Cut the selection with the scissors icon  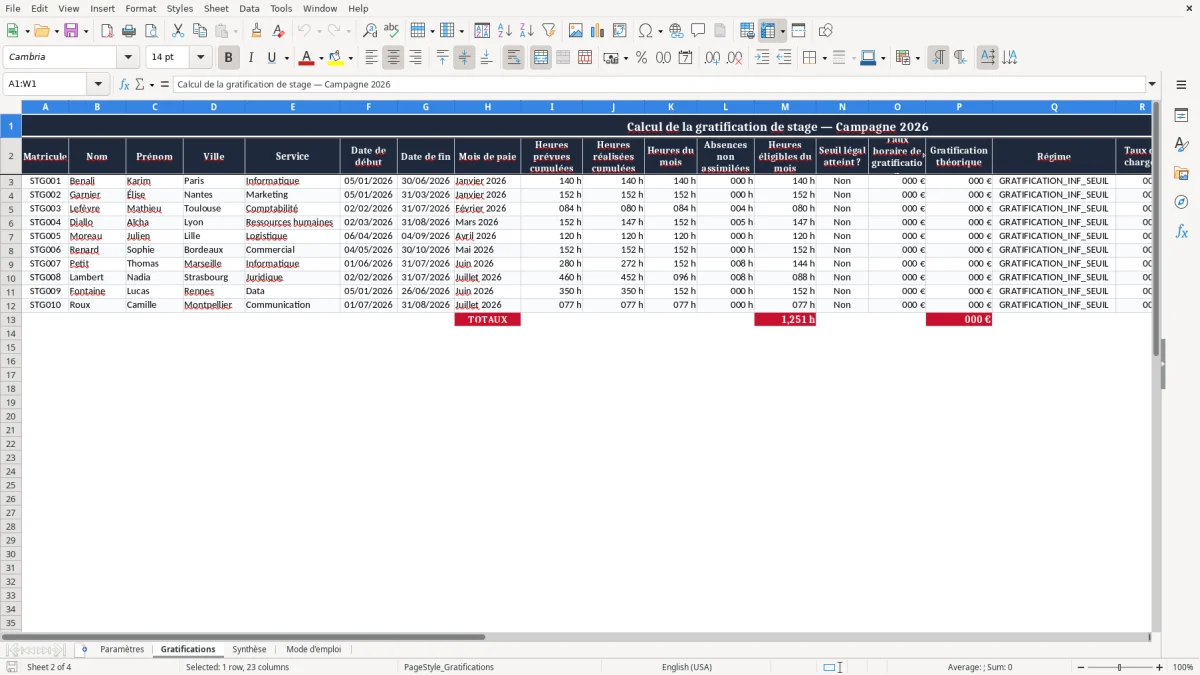178,31
